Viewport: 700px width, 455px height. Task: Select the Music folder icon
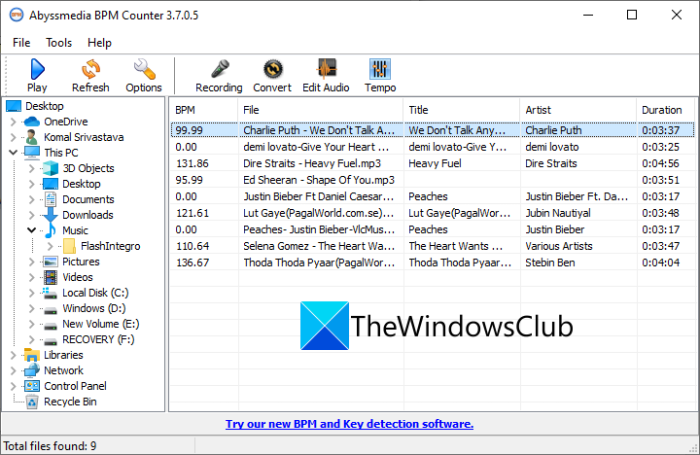pyautogui.click(x=50, y=230)
